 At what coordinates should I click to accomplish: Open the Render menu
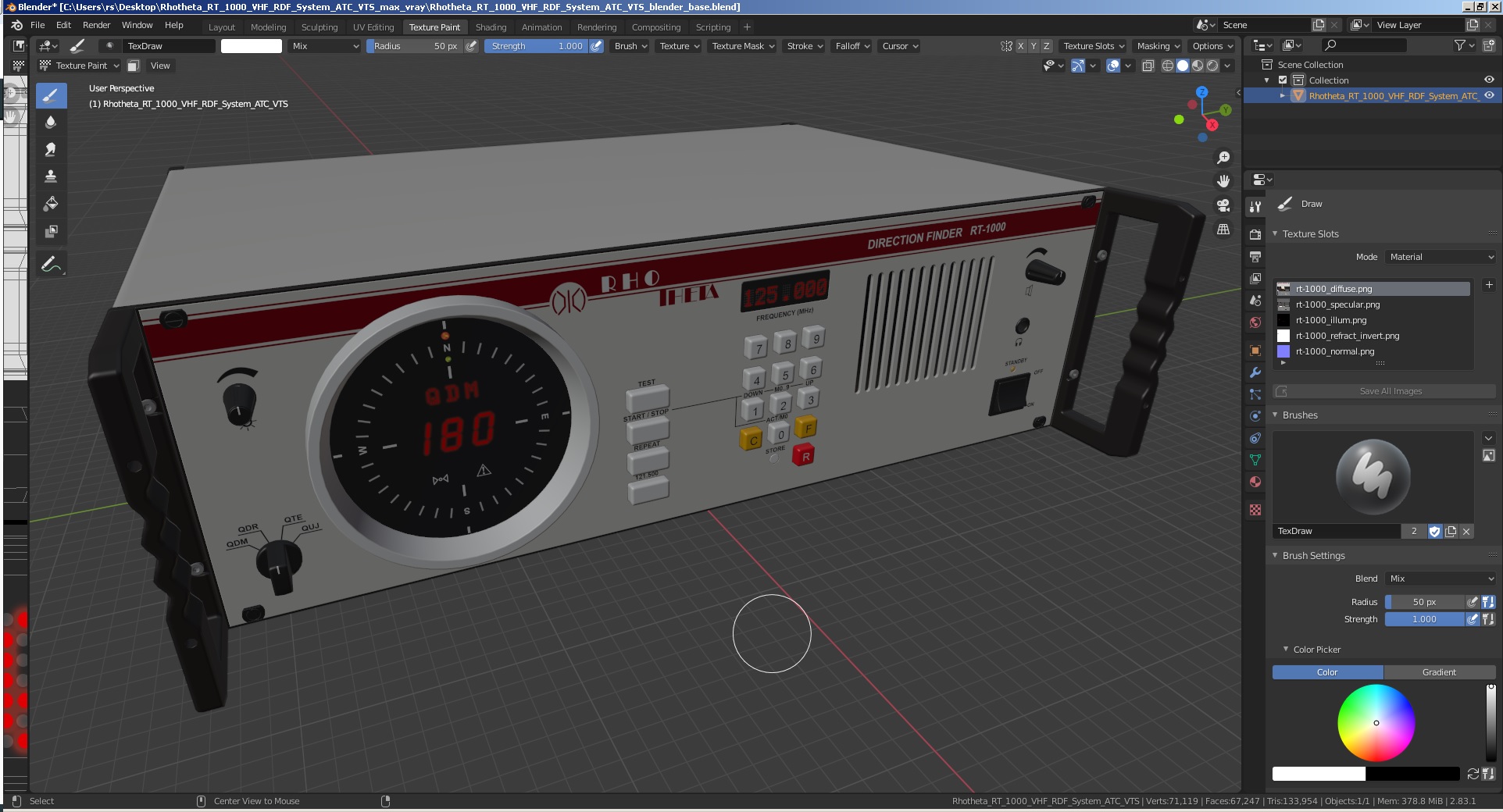click(x=97, y=25)
